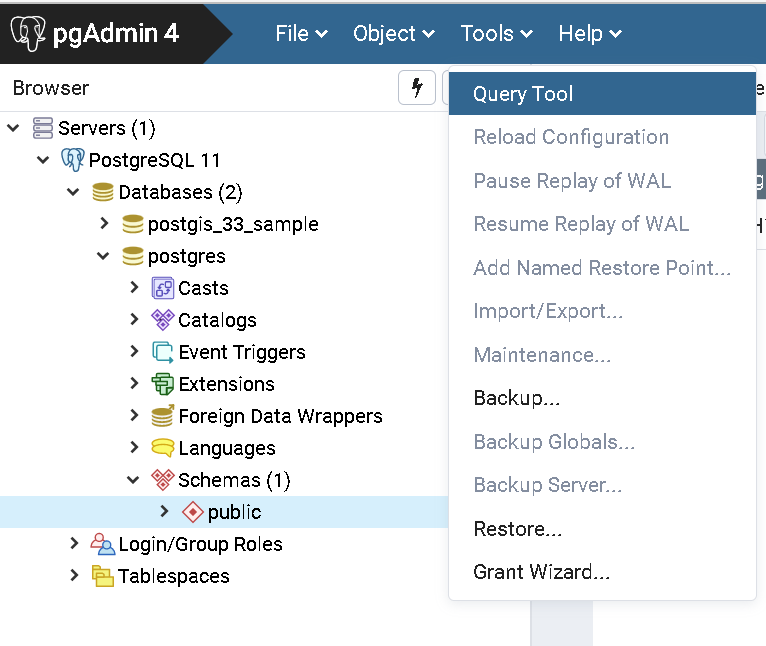Select the public schema label
Screen dimensions: 766x646
234,512
